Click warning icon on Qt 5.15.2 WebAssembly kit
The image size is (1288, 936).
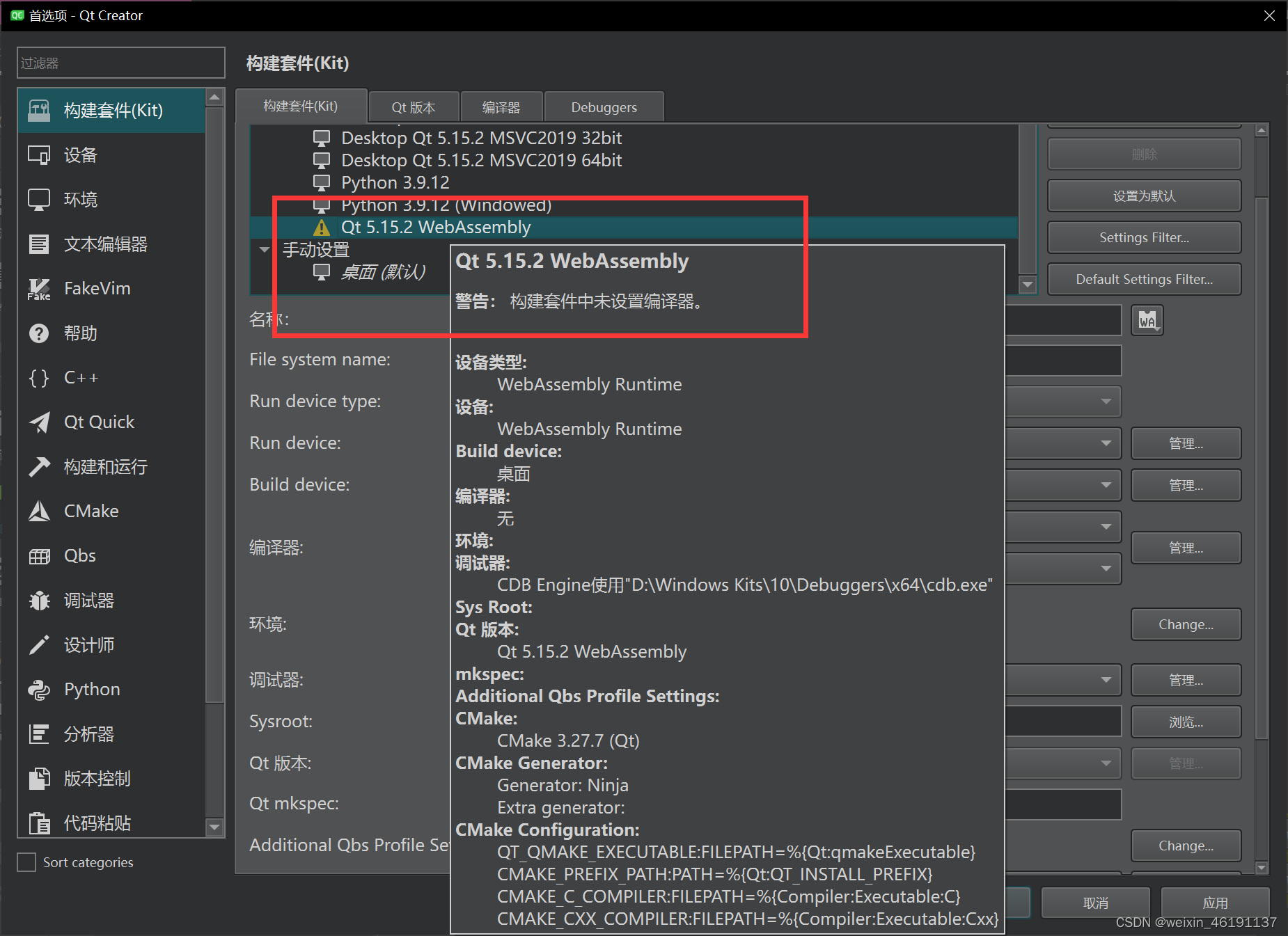click(321, 228)
